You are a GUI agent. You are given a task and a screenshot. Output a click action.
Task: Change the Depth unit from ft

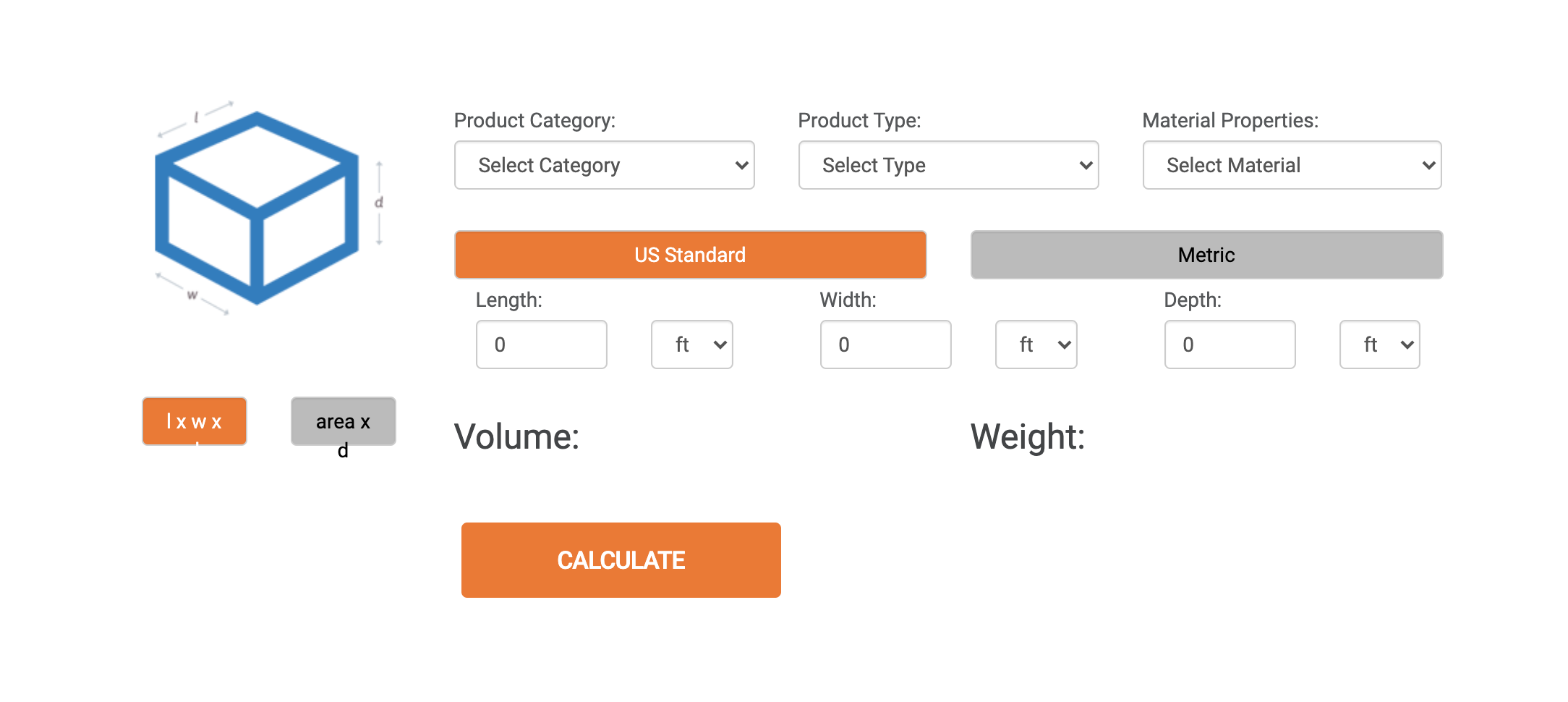pos(1380,344)
